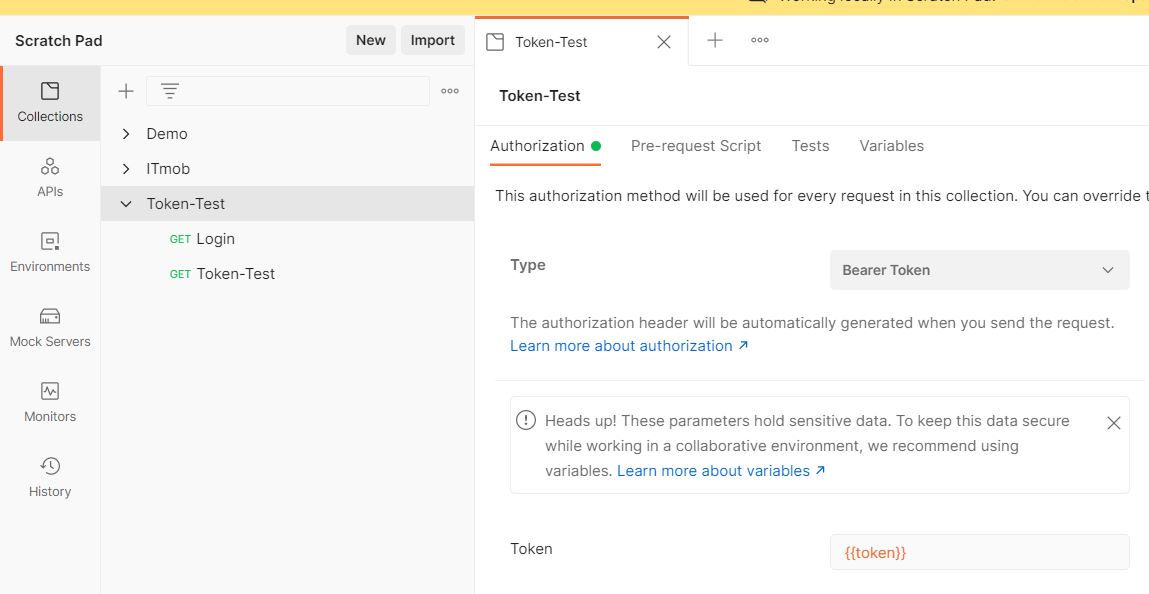
Task: Open request History
Action: coord(50,477)
